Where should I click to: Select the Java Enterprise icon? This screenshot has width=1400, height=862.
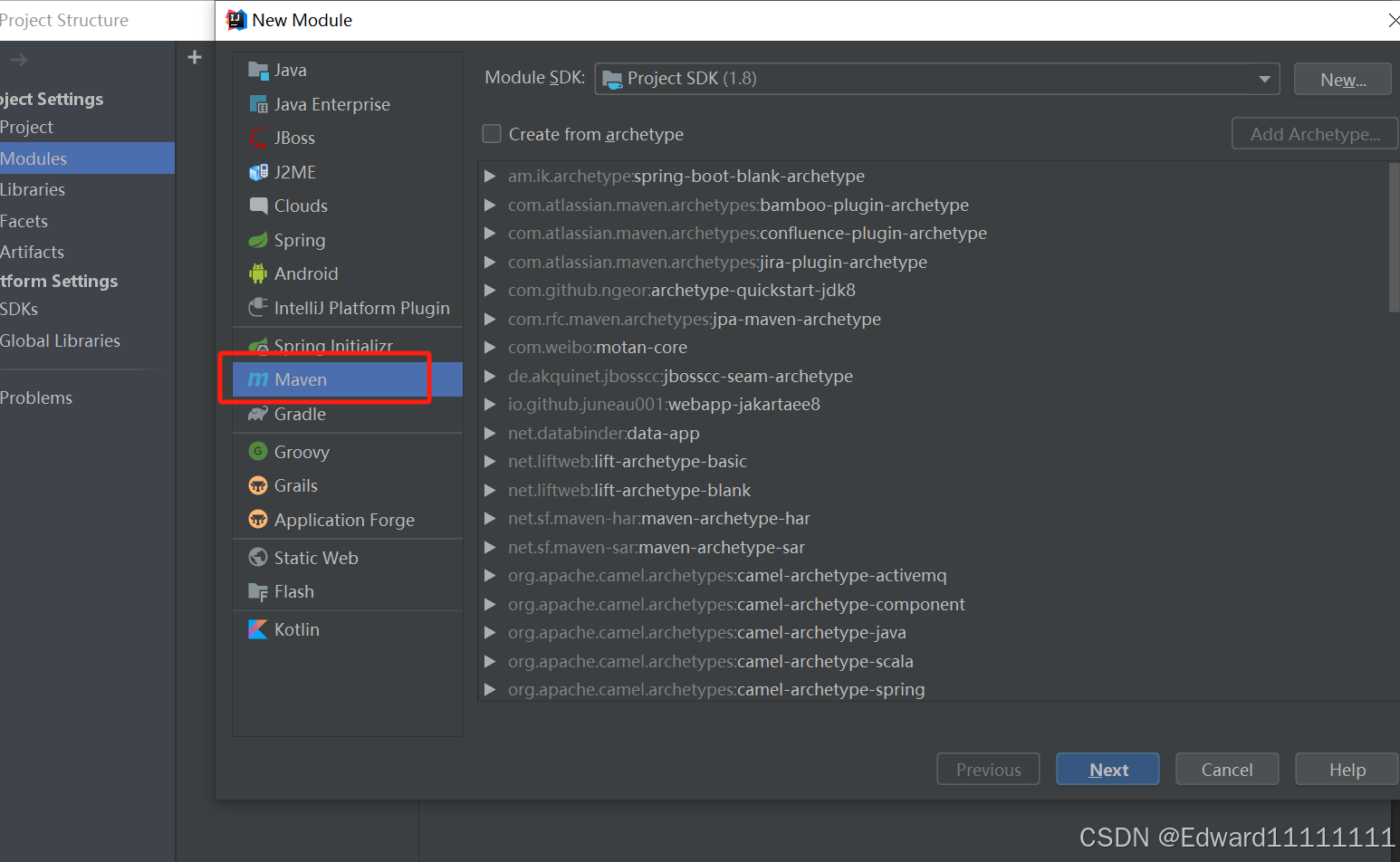click(258, 104)
